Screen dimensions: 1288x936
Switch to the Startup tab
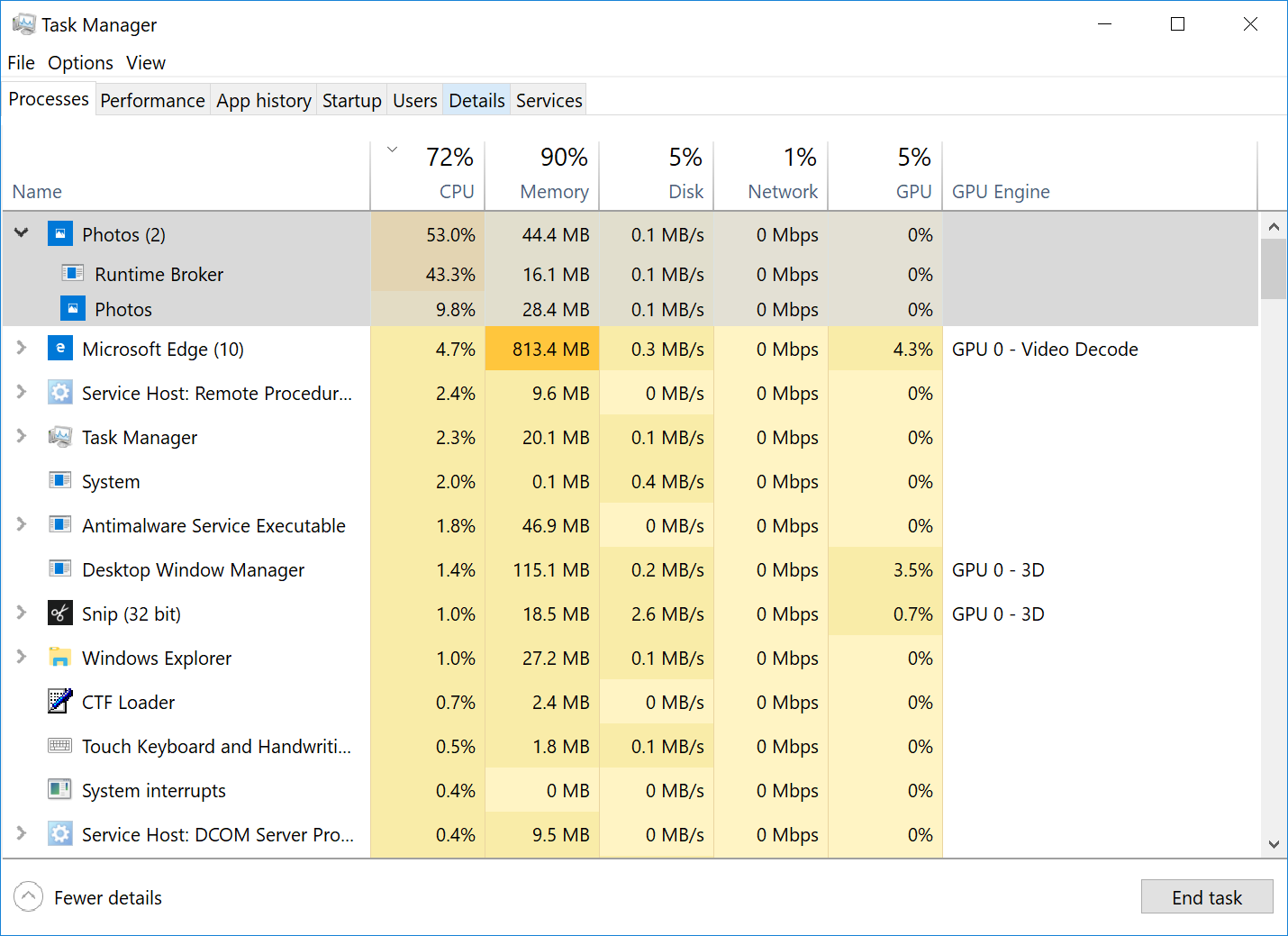(352, 100)
